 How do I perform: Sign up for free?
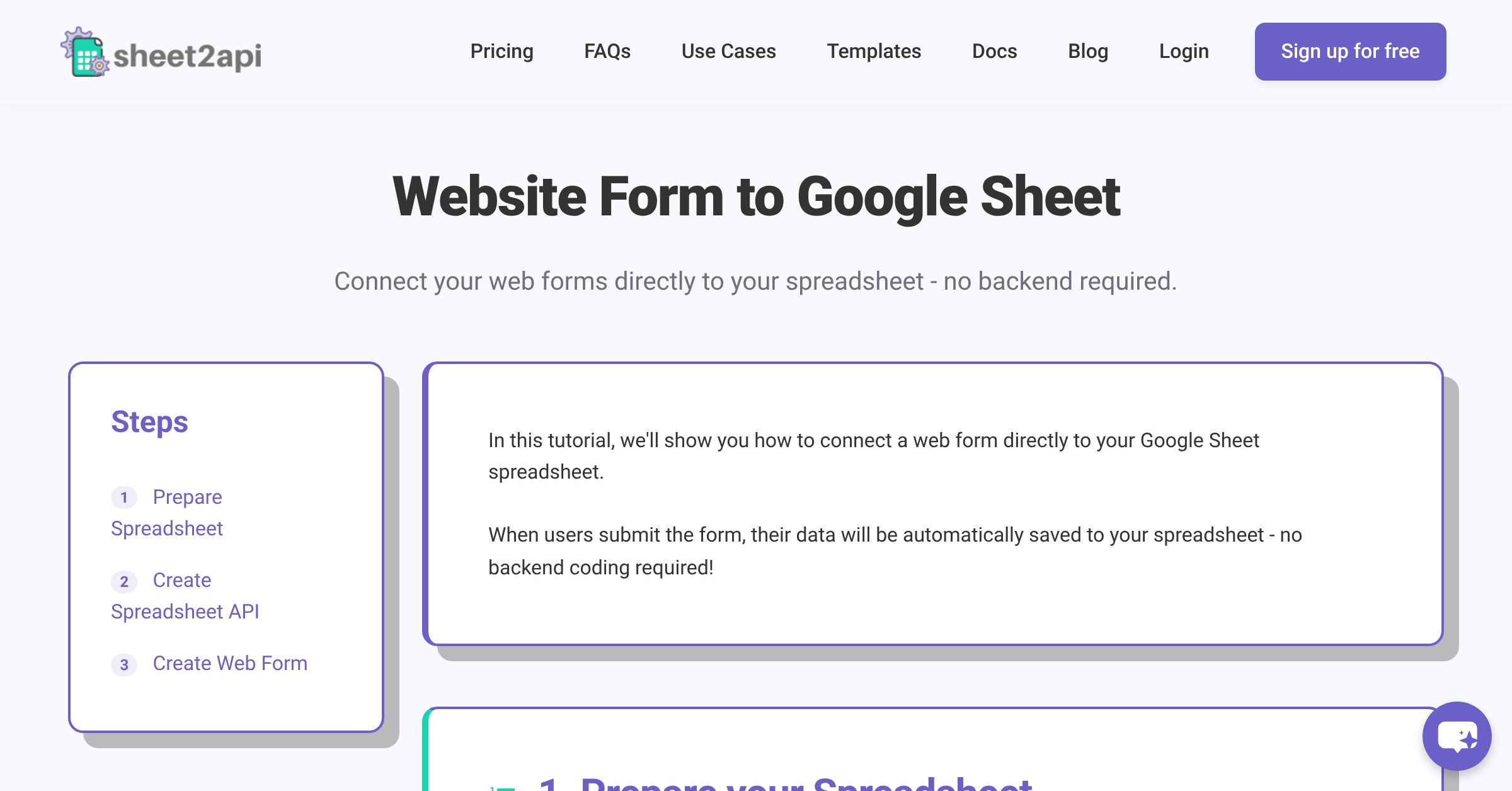click(x=1350, y=51)
